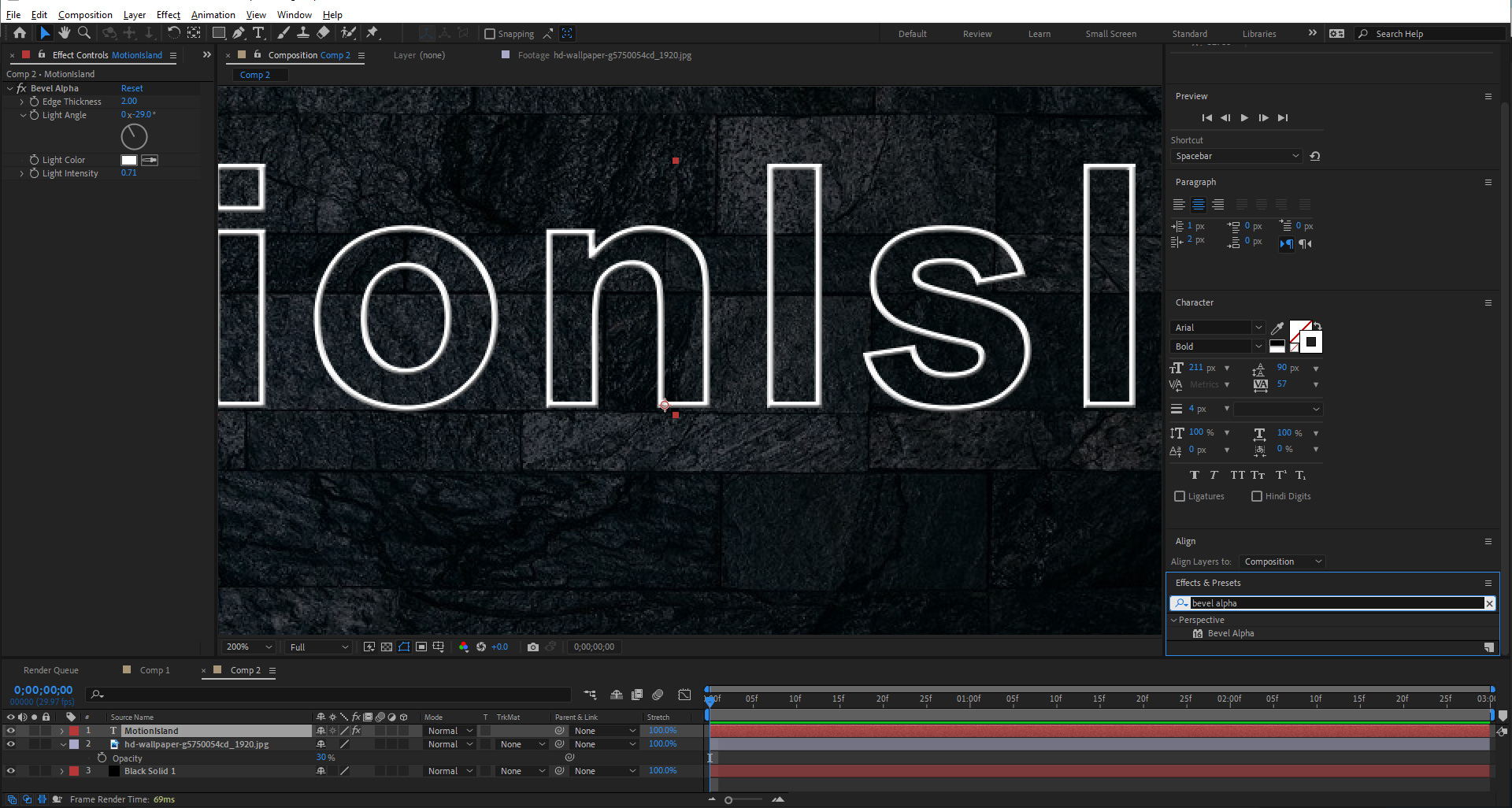Enable the Hindi Digits checkbox
The height and width of the screenshot is (808, 1512).
[1257, 497]
